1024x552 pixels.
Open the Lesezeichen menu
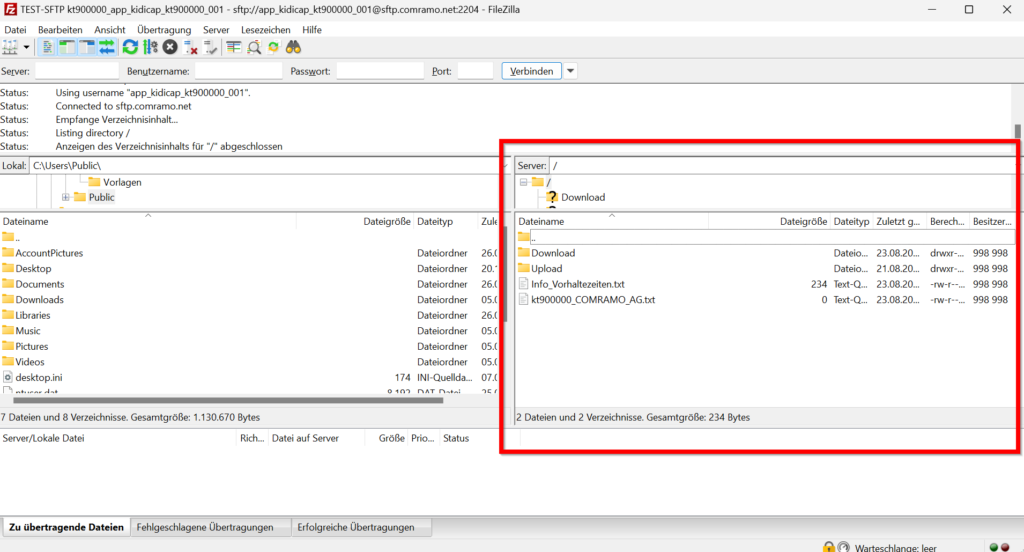pyautogui.click(x=266, y=29)
